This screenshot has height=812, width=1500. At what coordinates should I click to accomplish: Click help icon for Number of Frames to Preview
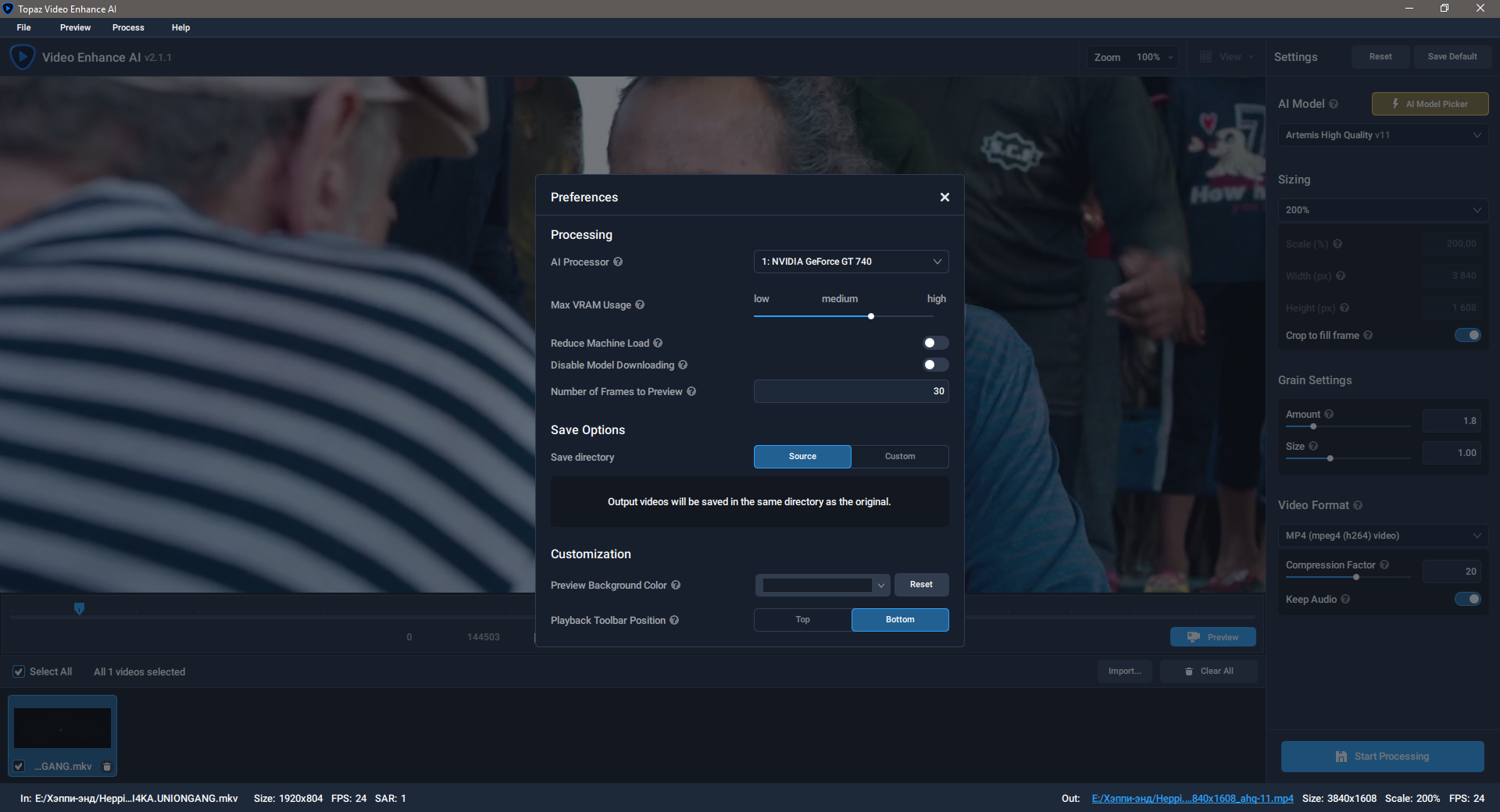click(x=691, y=391)
